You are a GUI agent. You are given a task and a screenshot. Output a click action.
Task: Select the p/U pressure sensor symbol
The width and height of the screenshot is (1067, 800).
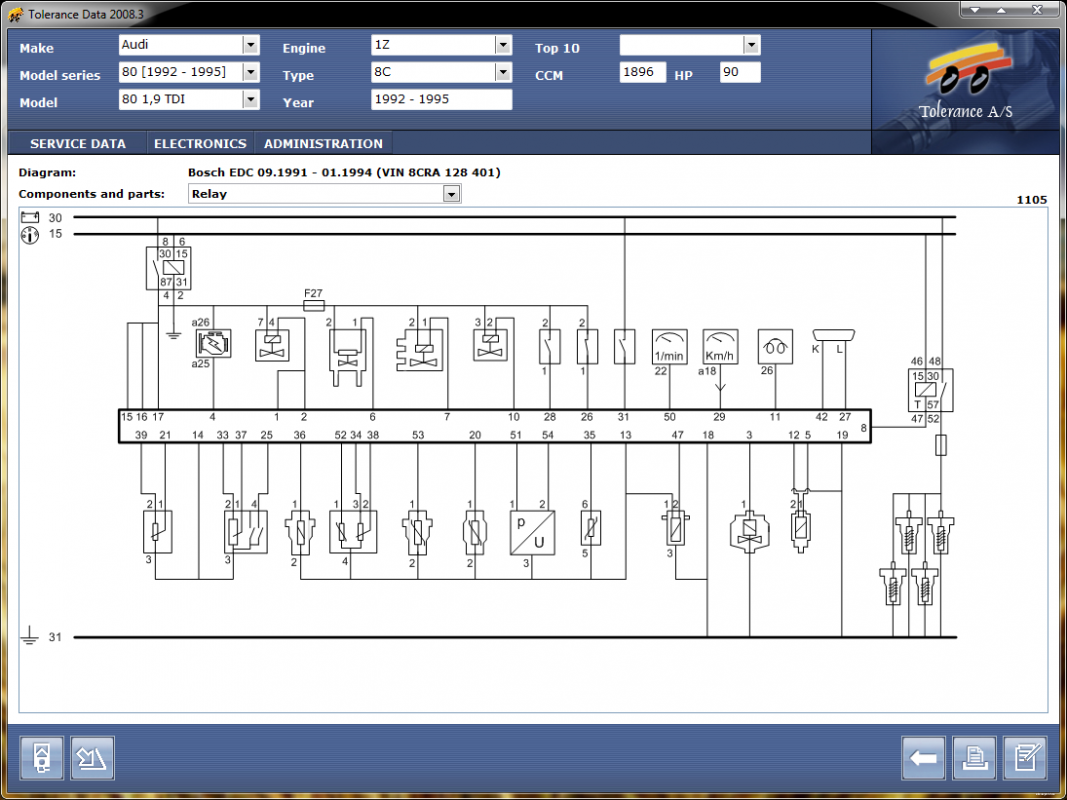532,533
